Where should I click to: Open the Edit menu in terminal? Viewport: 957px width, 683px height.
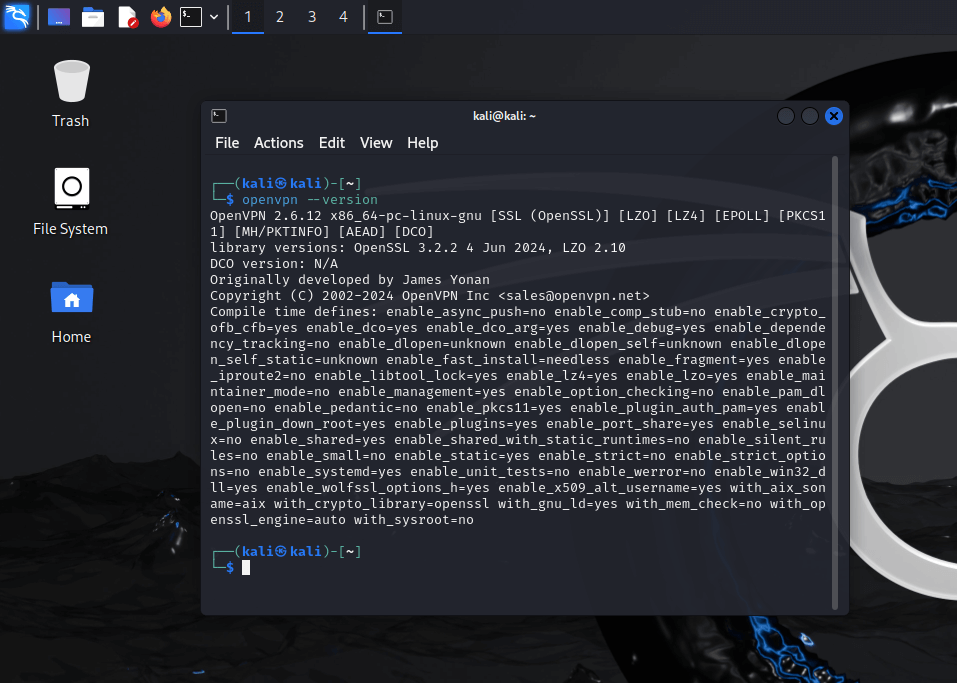click(x=332, y=143)
